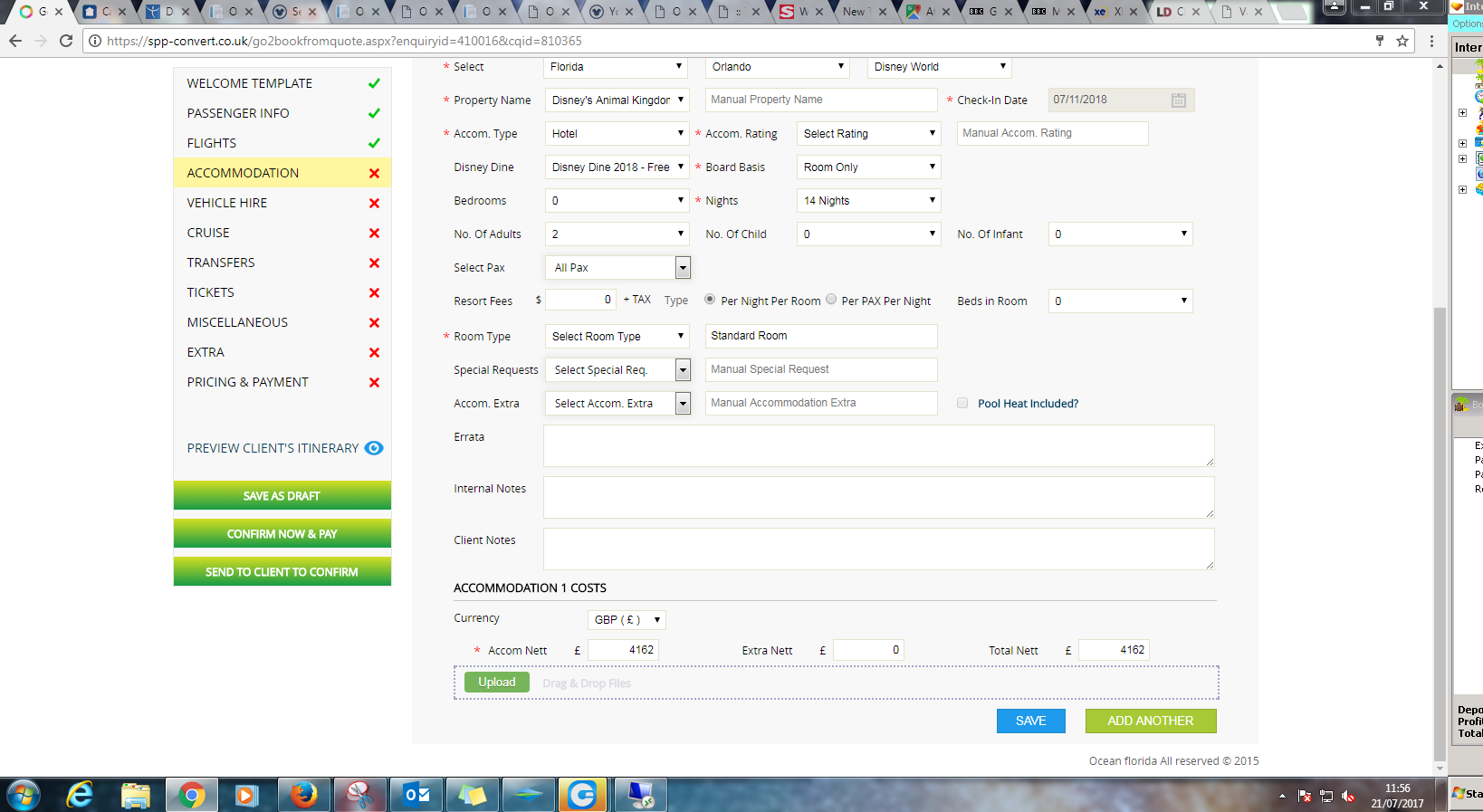This screenshot has width=1483, height=812.
Task: Open the Chrome menu (three dots)
Action: click(1431, 41)
